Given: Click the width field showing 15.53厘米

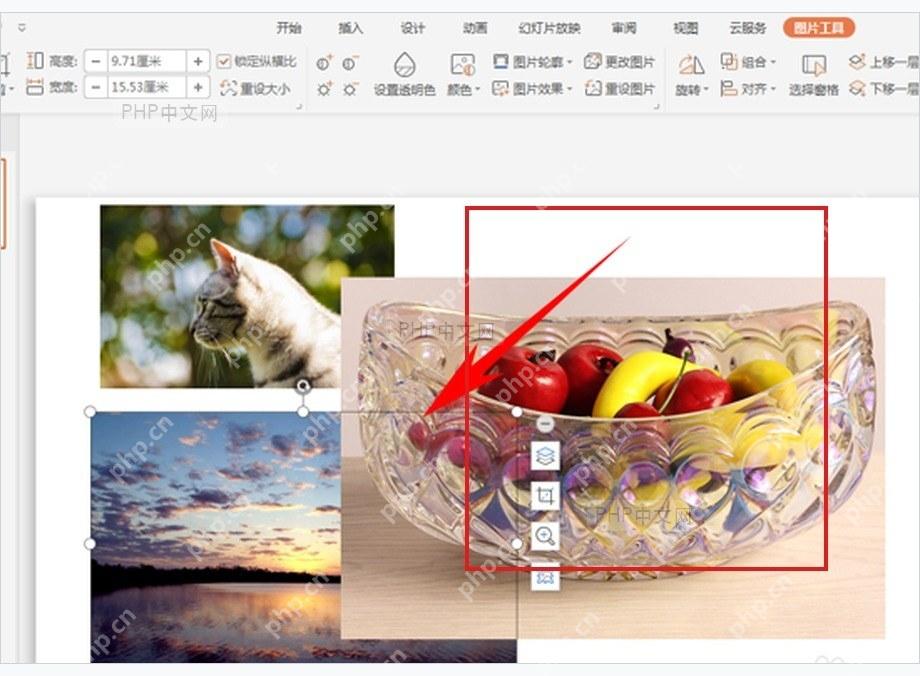Looking at the screenshot, I should pos(147,87).
